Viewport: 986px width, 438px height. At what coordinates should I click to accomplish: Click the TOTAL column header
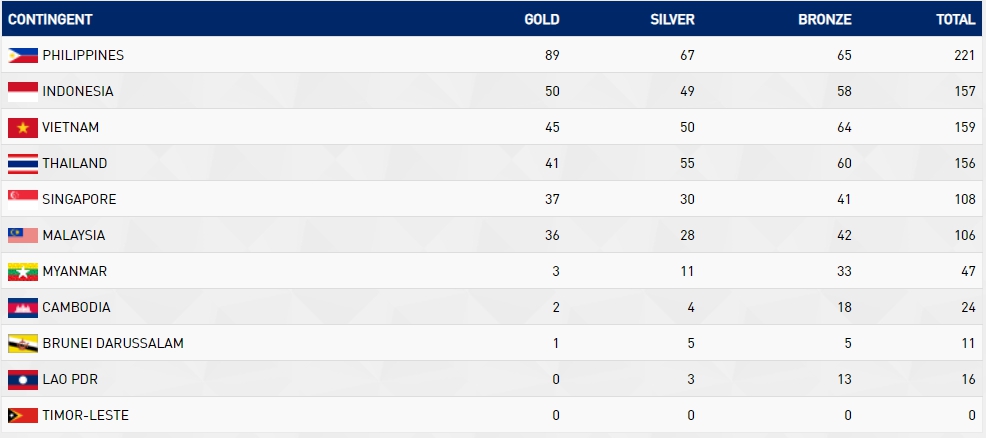pyautogui.click(x=956, y=19)
